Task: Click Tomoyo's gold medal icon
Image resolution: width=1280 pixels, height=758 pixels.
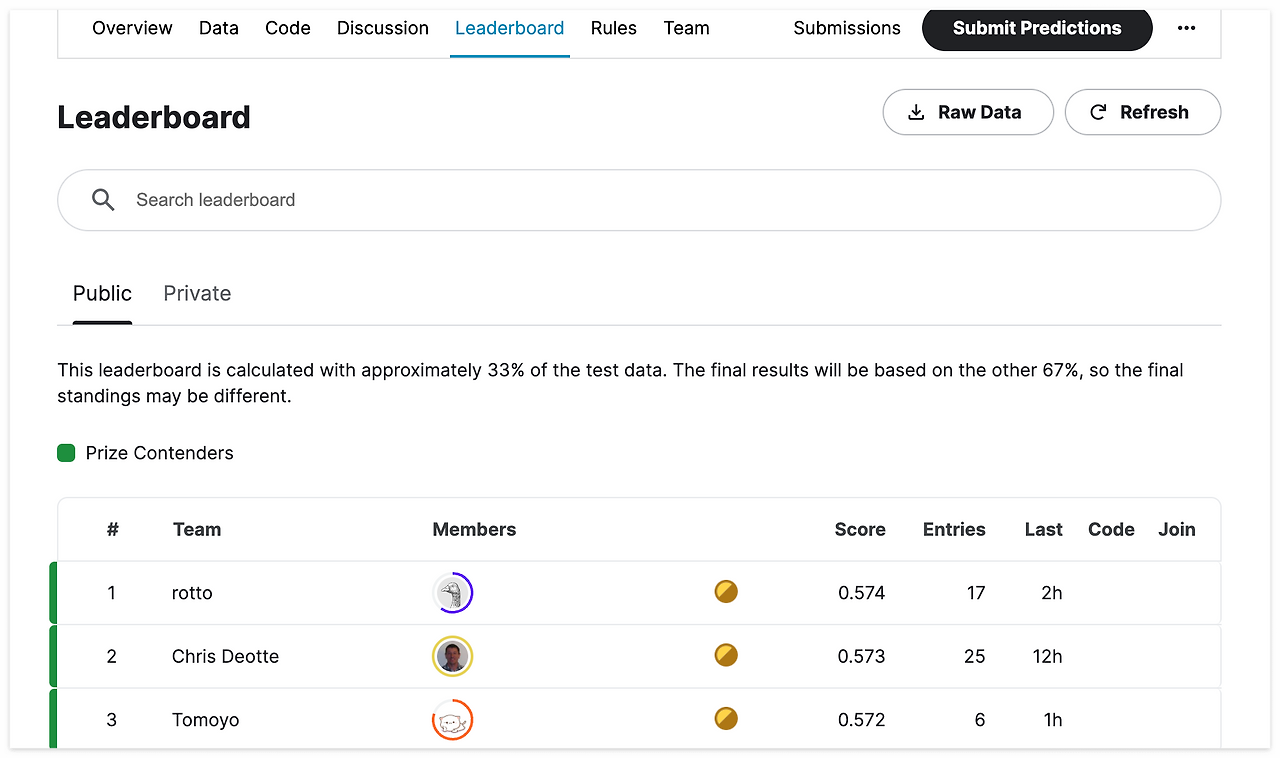Action: click(726, 719)
